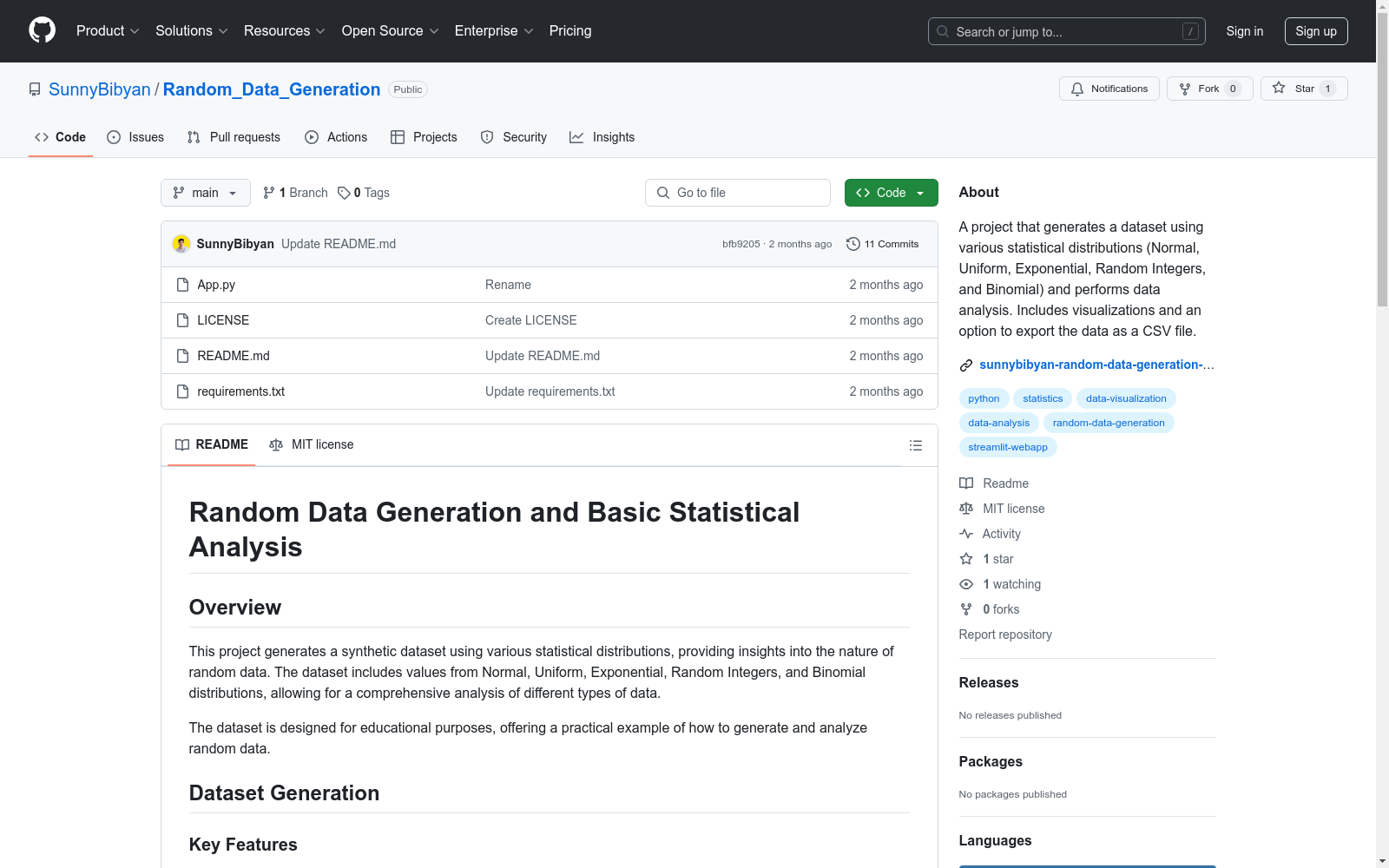Screen dimensions: 1389x868
Task: Focus the Search or jump to field
Action: 1067,31
